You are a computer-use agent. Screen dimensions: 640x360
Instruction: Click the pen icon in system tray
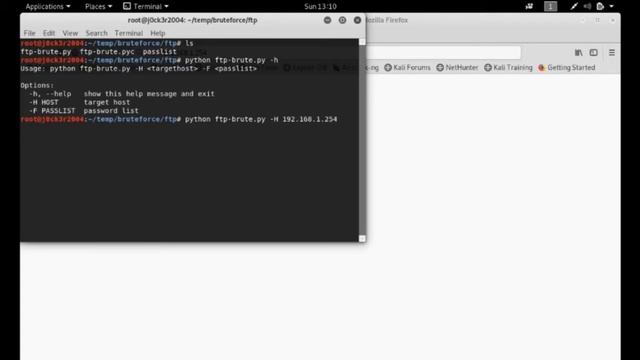click(574, 6)
